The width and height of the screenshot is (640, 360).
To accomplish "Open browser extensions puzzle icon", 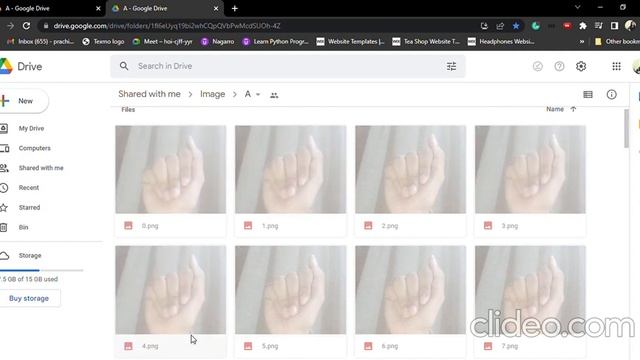I will [x=583, y=26].
